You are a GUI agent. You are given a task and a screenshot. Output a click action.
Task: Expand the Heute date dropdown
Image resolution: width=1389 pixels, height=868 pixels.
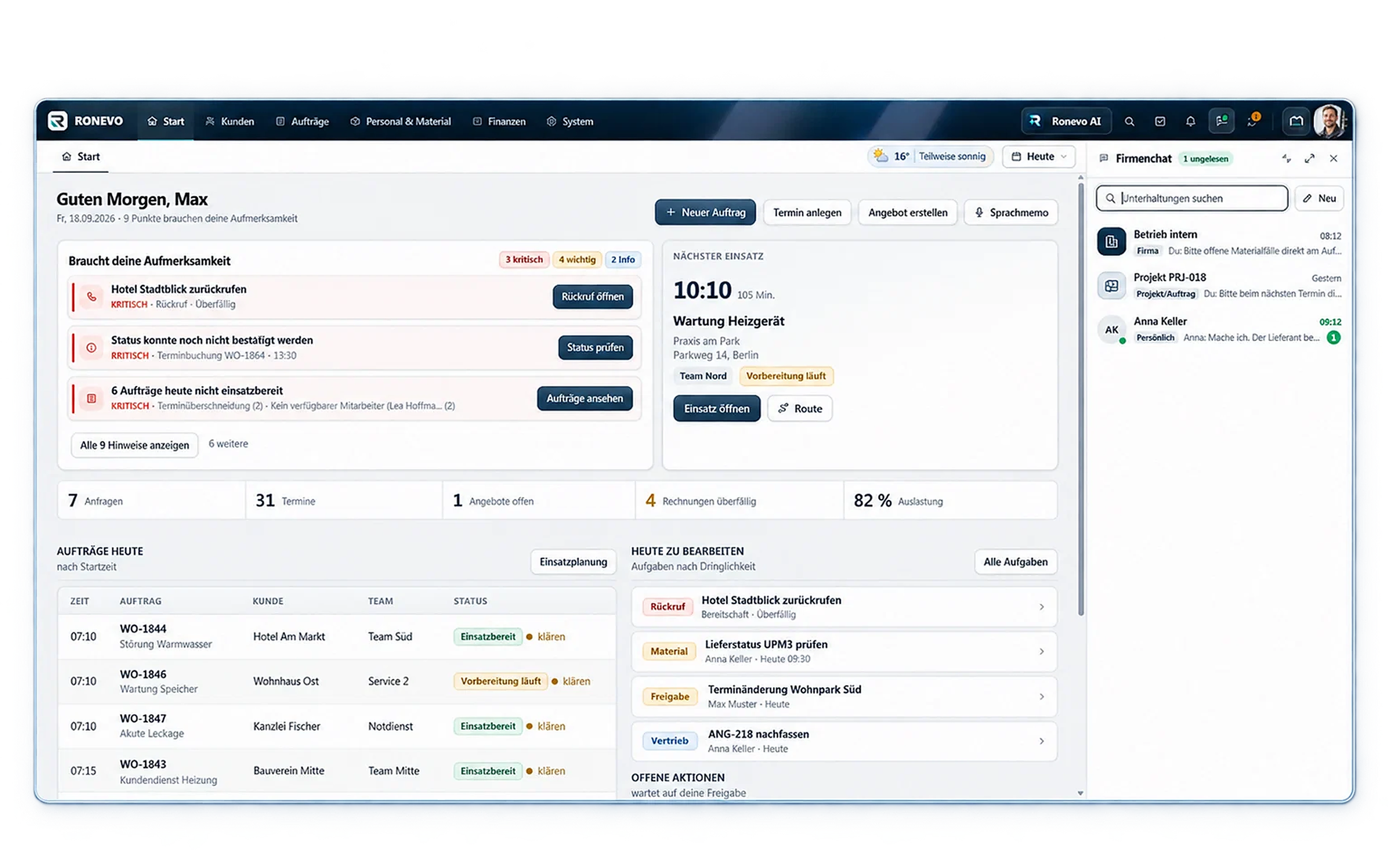tap(1038, 156)
